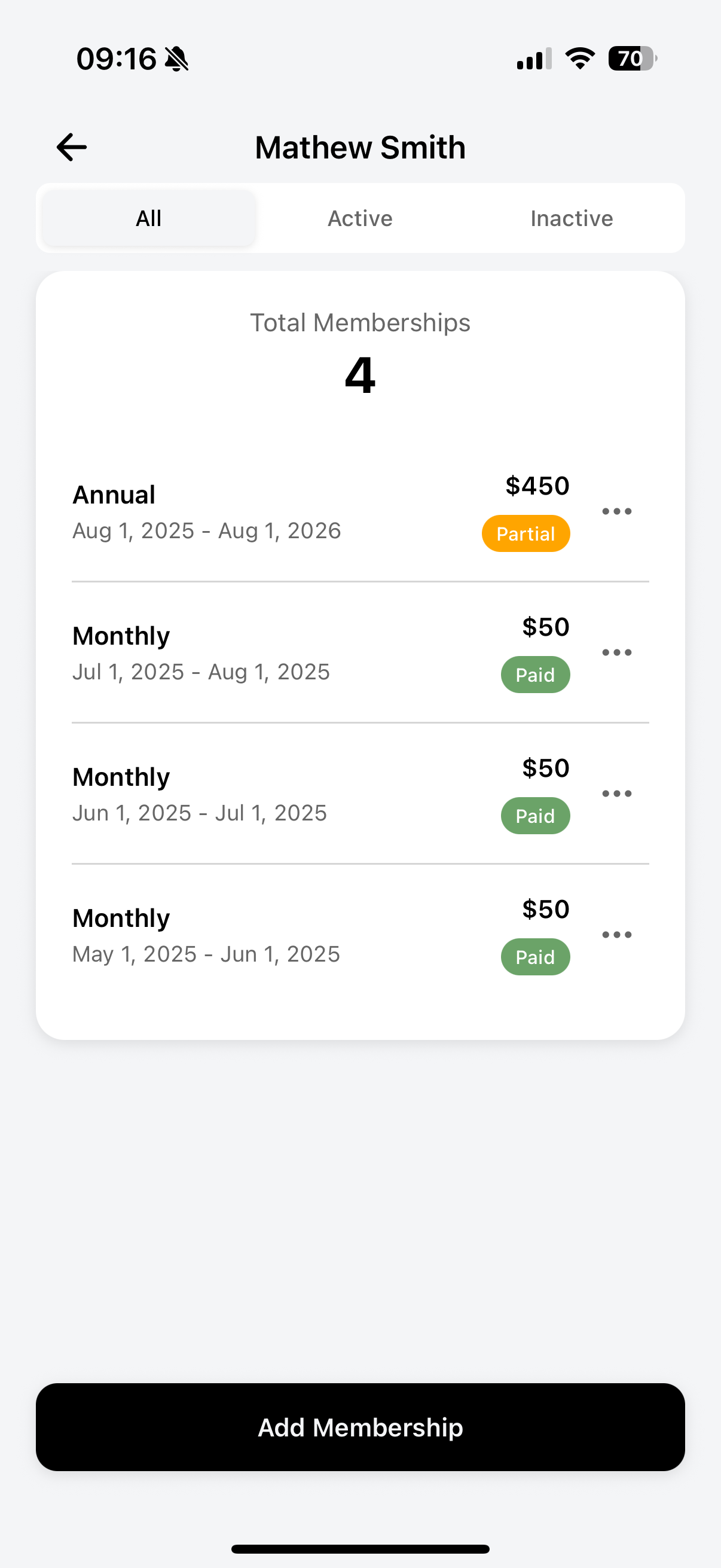Open three-dot menu for May 1 Monthly membership
This screenshot has width=721, height=1568.
tap(616, 935)
